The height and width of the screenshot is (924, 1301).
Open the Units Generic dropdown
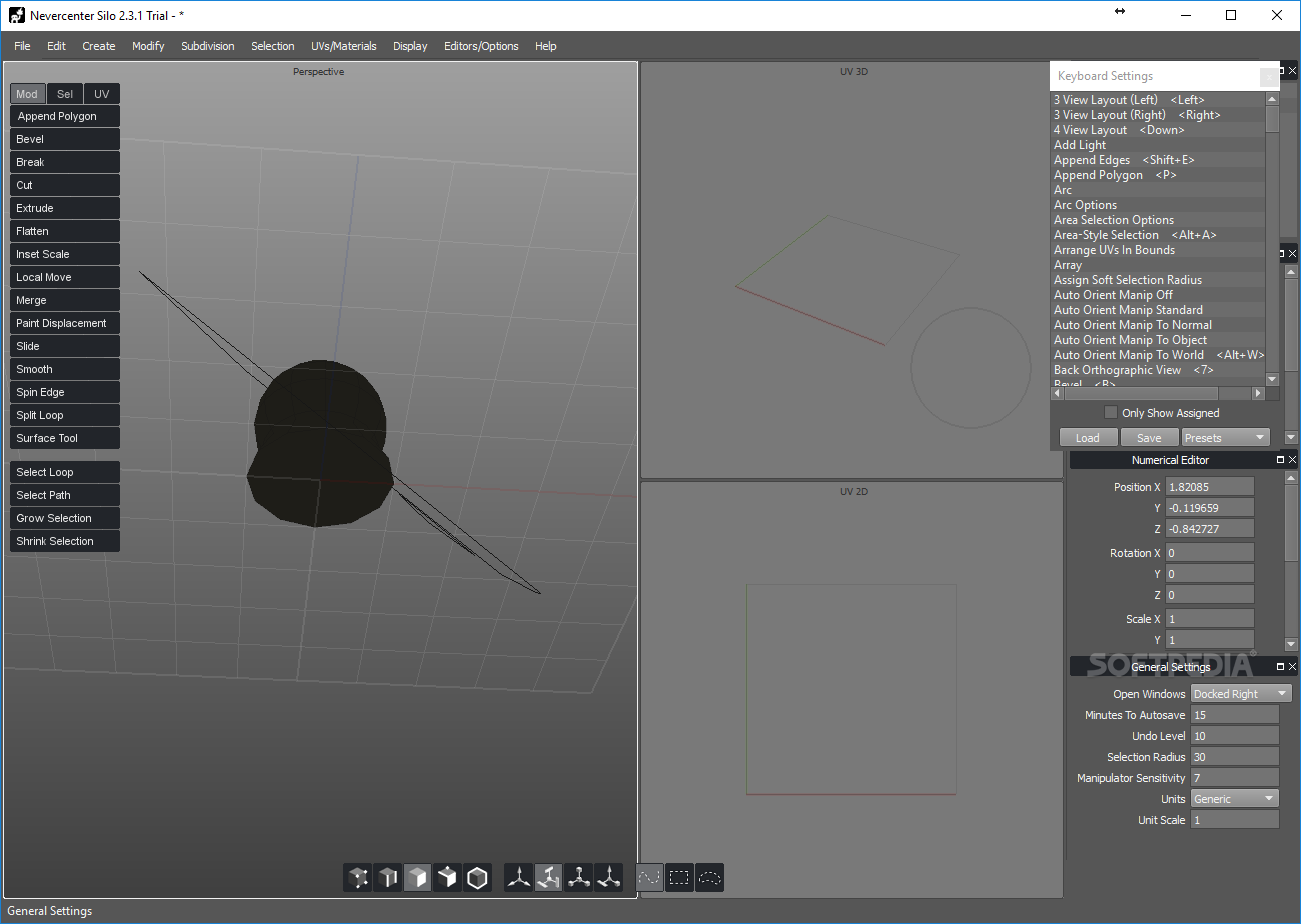[1235, 799]
